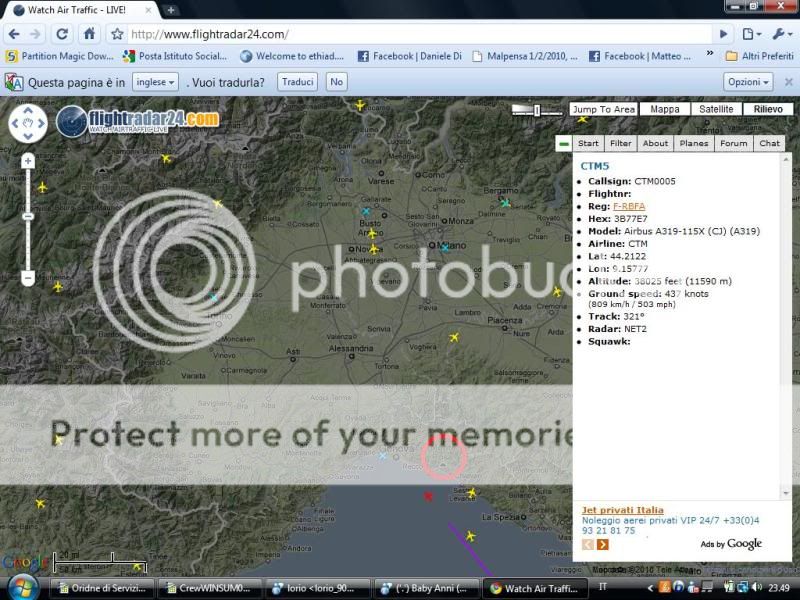Bookmark this page with the star icon
Image resolution: width=800 pixels, height=600 pixels.
click(117, 34)
